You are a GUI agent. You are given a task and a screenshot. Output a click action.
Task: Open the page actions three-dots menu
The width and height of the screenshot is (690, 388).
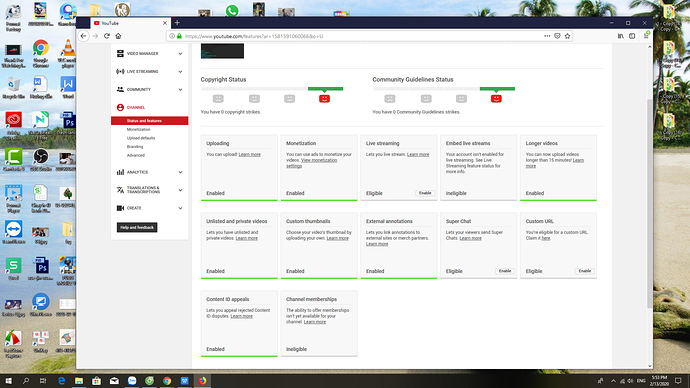pyautogui.click(x=547, y=36)
